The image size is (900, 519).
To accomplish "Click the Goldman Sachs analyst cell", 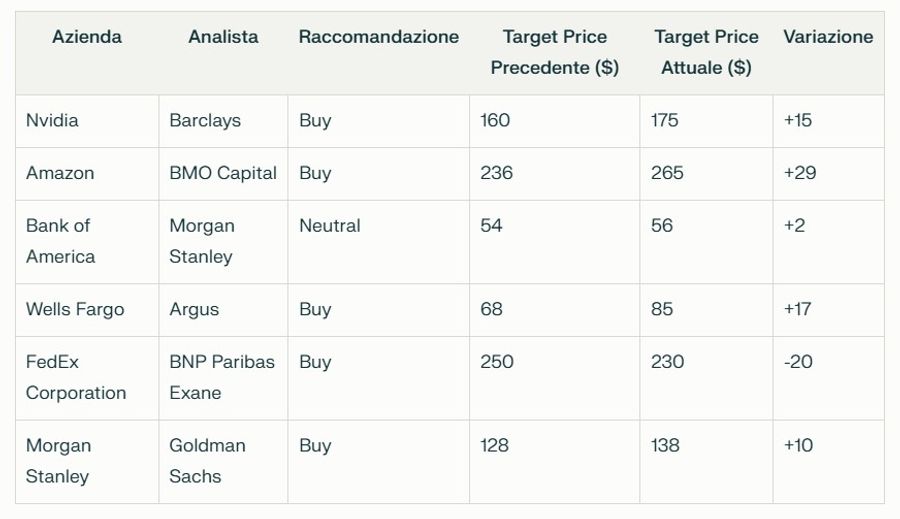I will (207, 461).
